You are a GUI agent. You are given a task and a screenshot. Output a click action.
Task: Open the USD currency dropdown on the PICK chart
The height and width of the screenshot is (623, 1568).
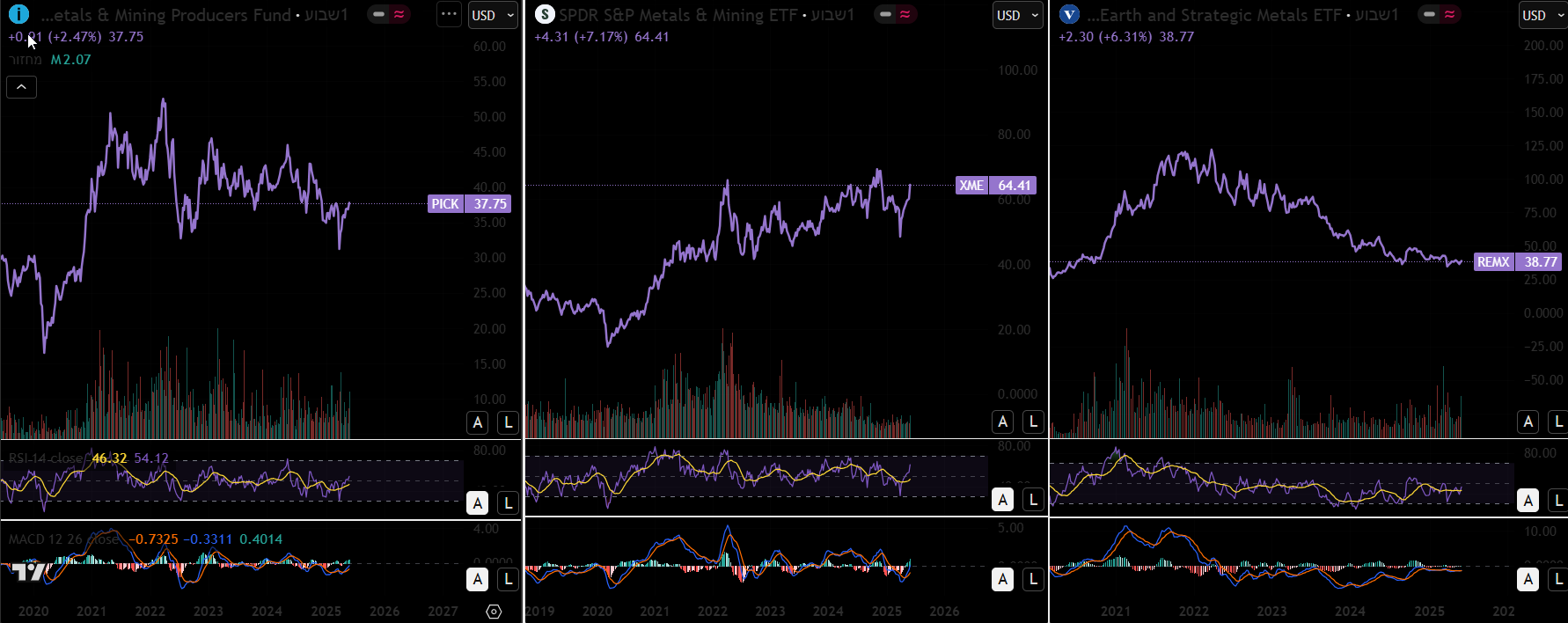click(493, 16)
